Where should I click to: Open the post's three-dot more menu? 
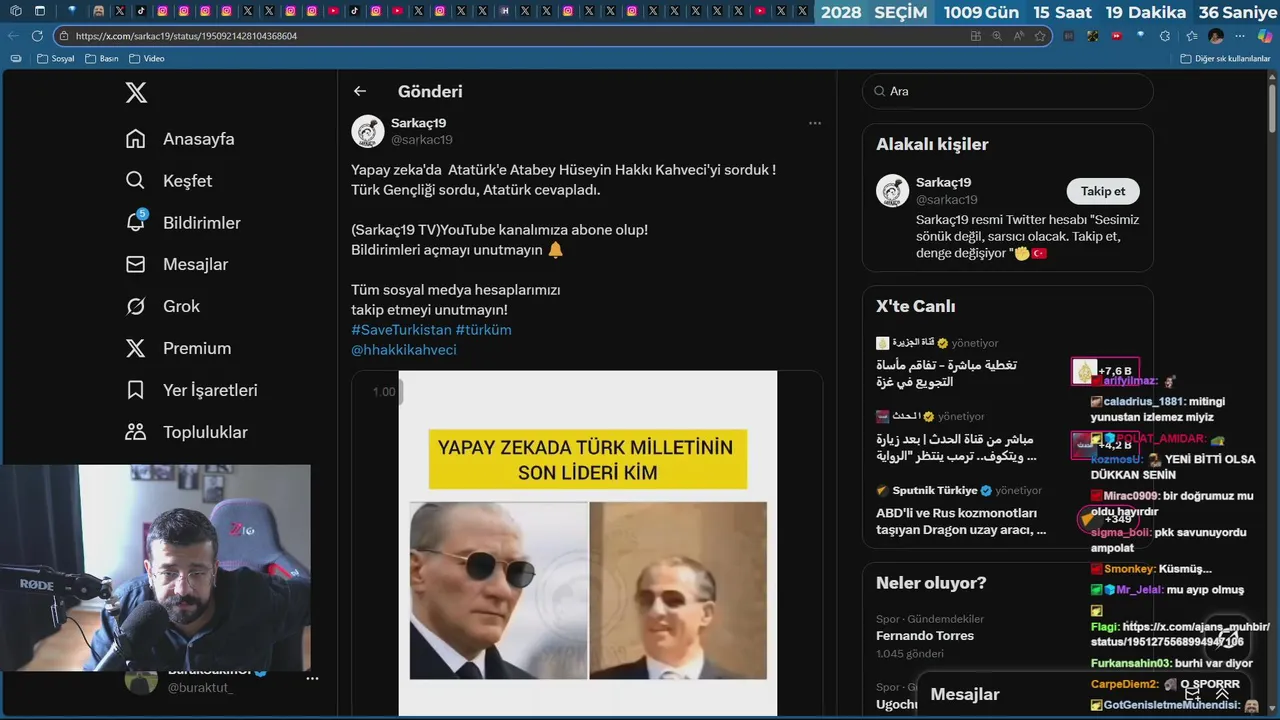point(815,123)
